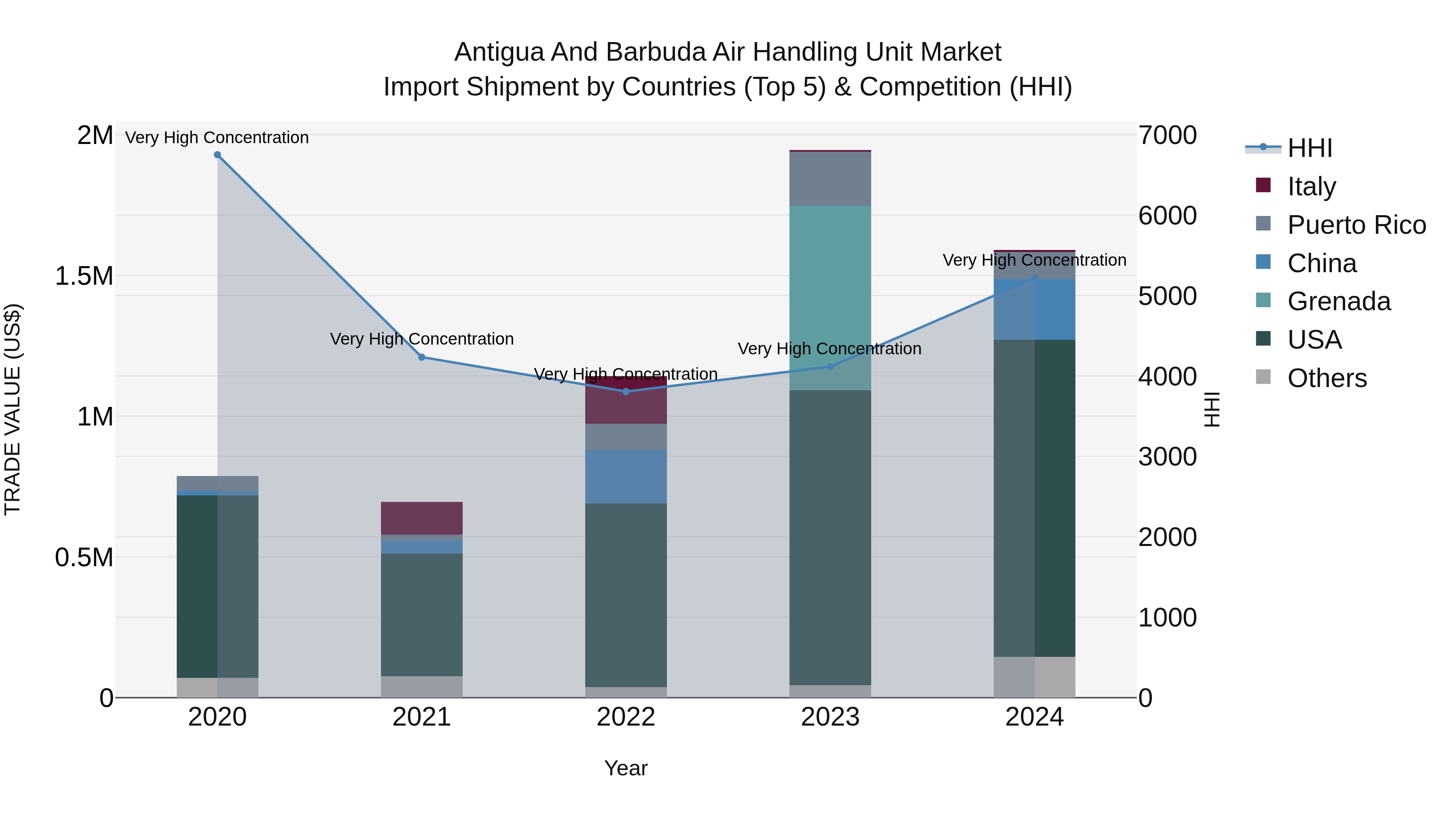
Task: Click the 4000 right axis tick
Action: pyautogui.click(x=1168, y=377)
